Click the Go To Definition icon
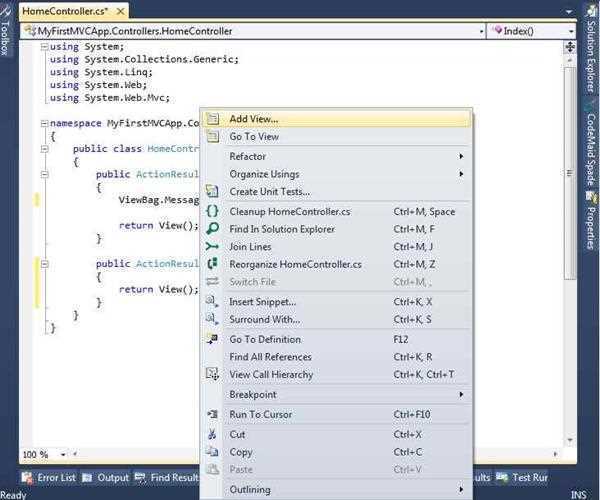Image resolution: width=600 pixels, height=500 pixels. click(x=212, y=339)
